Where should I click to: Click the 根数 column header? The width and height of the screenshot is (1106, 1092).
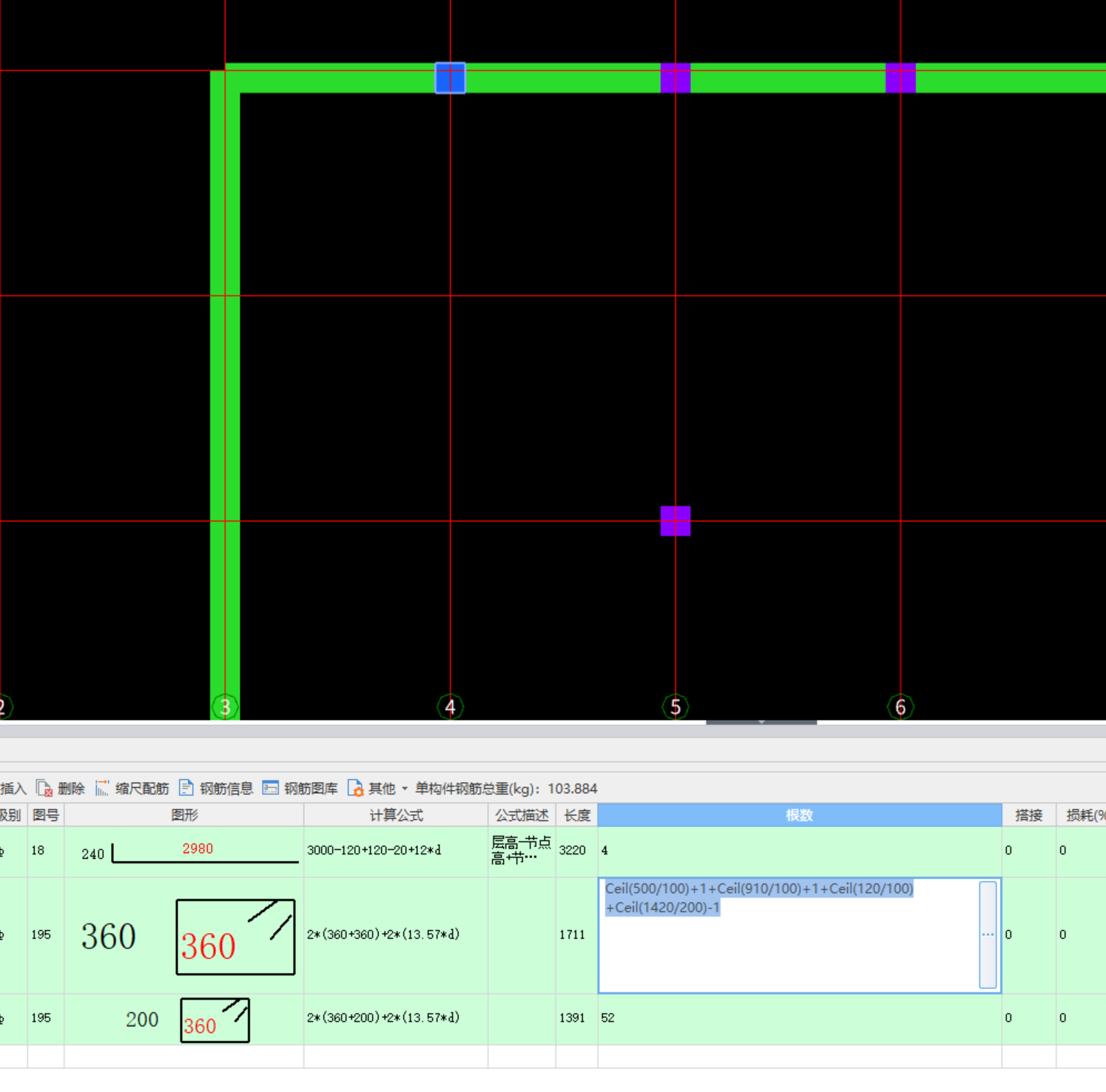pyautogui.click(x=799, y=815)
